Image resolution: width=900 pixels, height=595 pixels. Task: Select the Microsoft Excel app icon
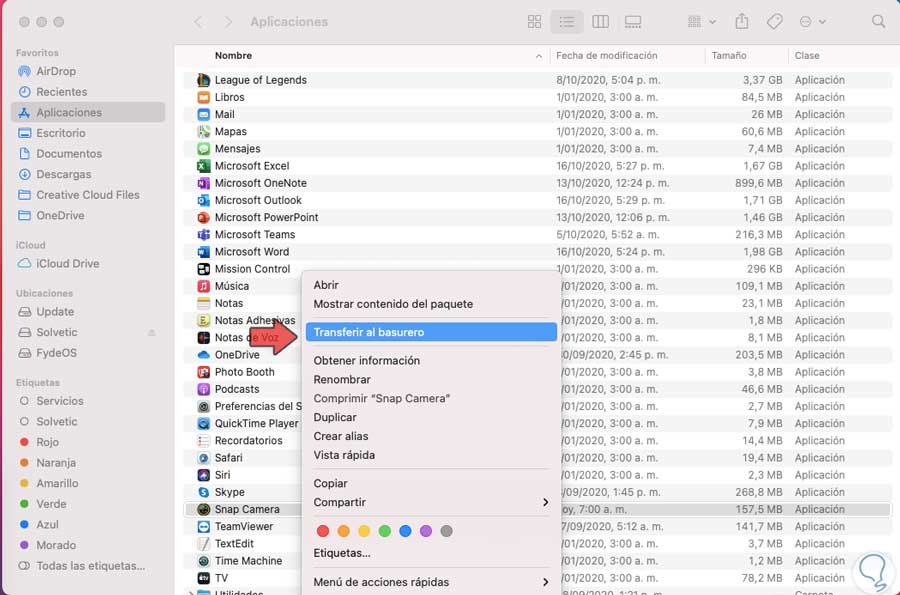(x=203, y=166)
